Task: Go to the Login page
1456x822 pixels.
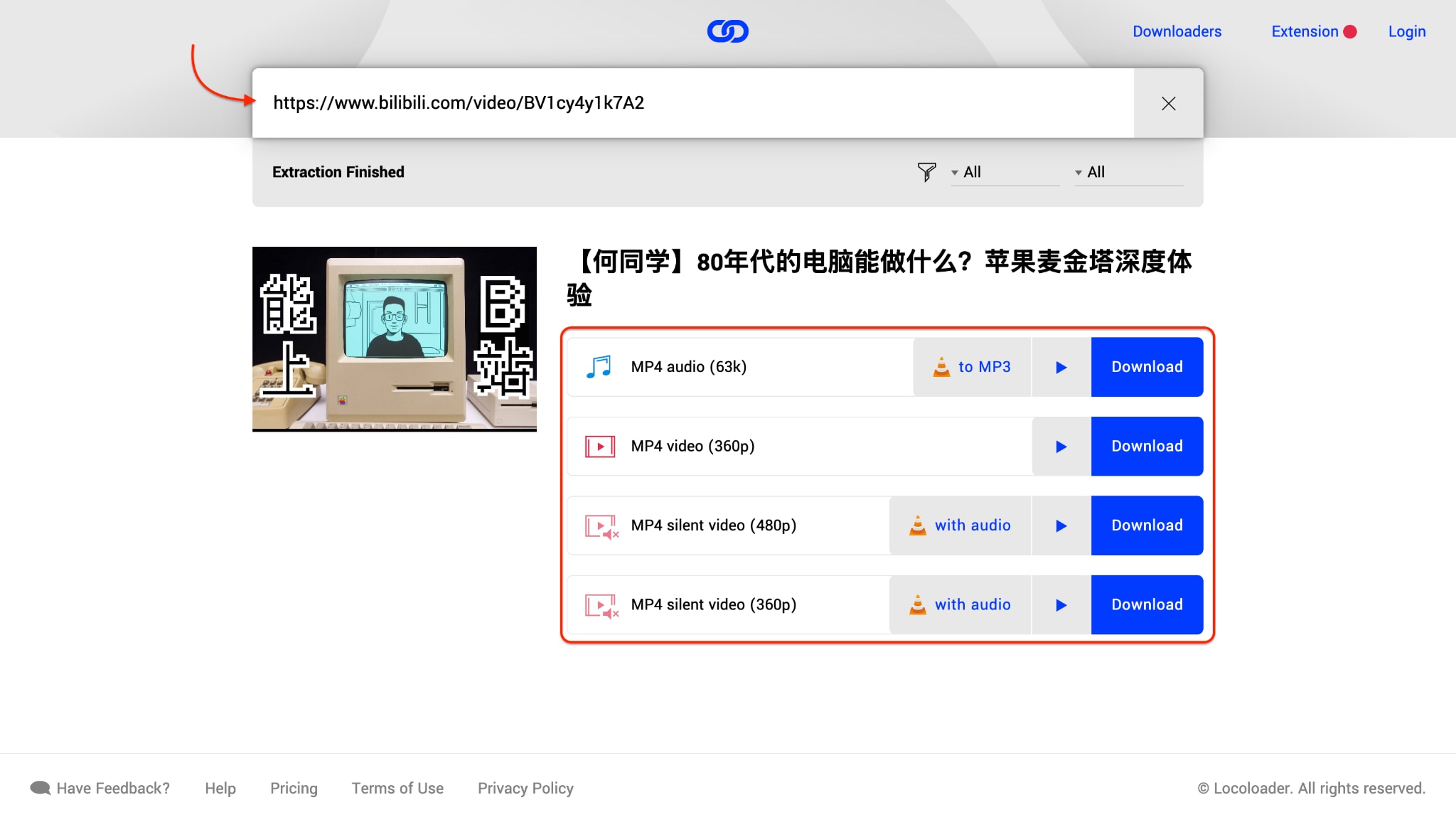Action: click(x=1407, y=31)
